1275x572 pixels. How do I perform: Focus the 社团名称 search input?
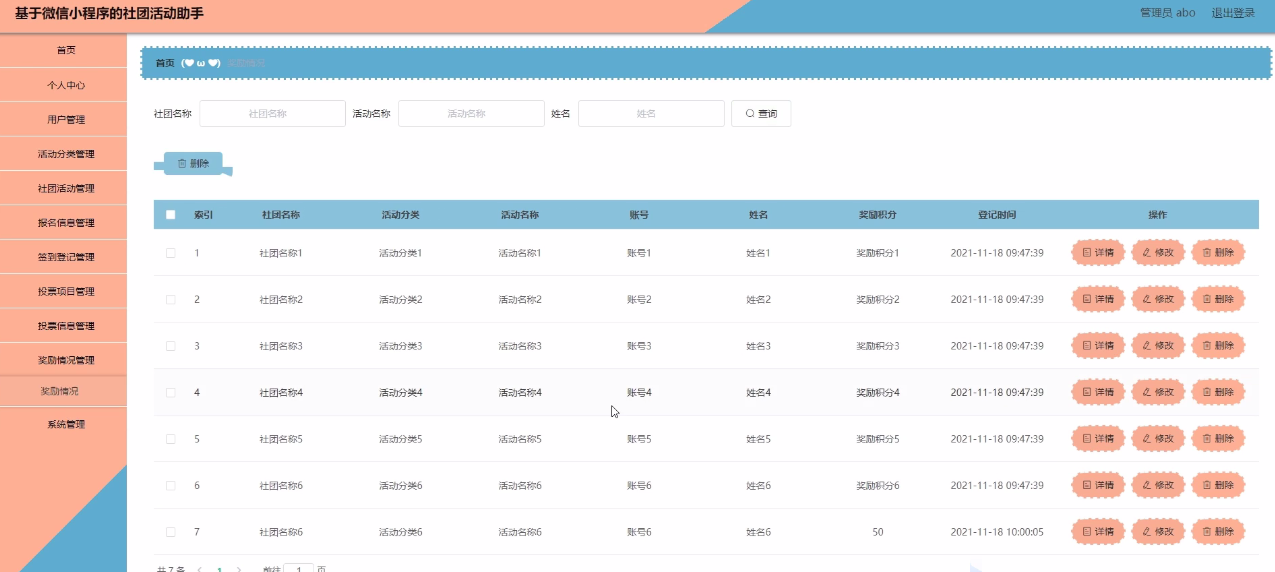tap(272, 114)
